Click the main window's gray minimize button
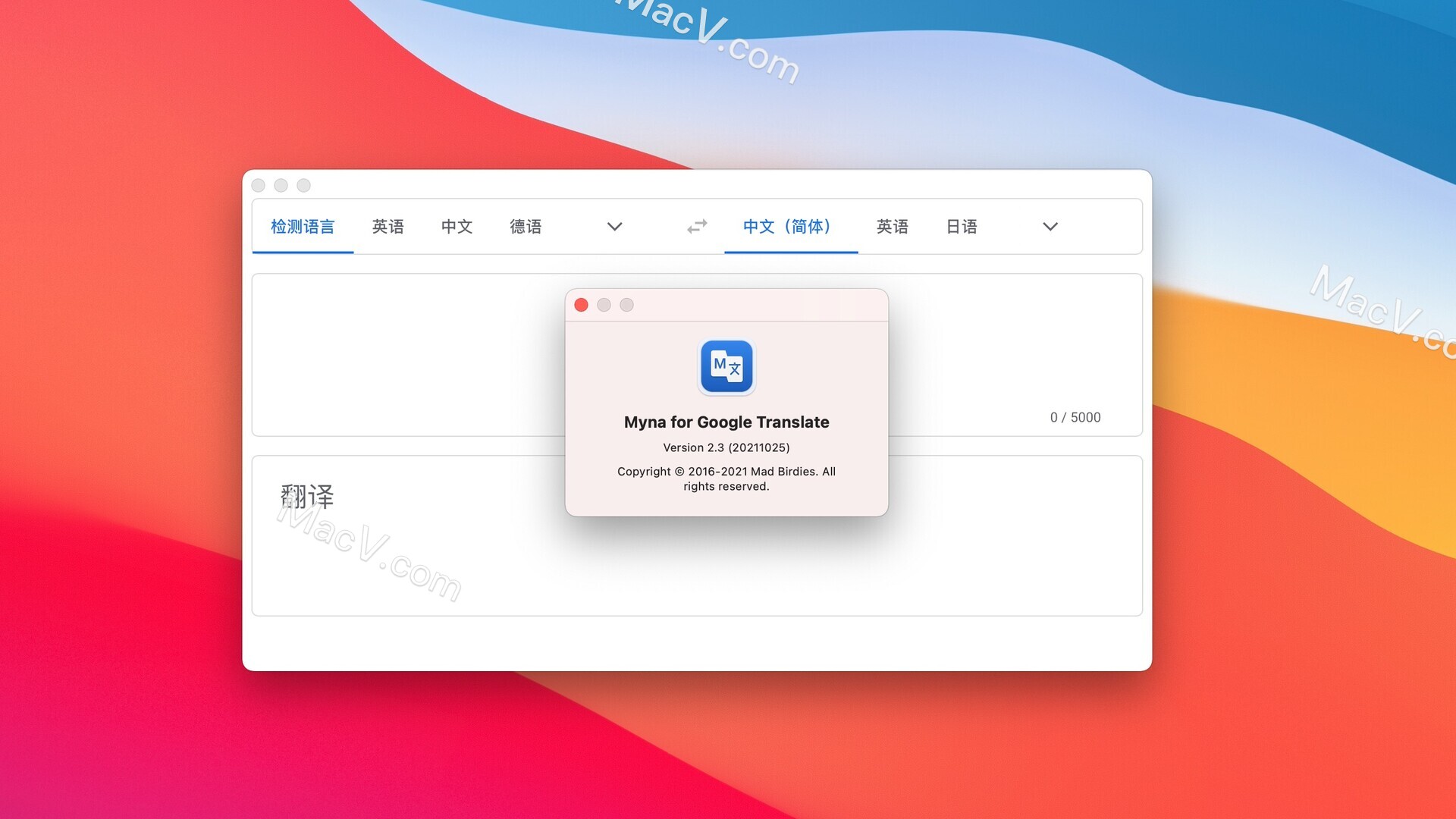This screenshot has width=1456, height=819. 281,185
